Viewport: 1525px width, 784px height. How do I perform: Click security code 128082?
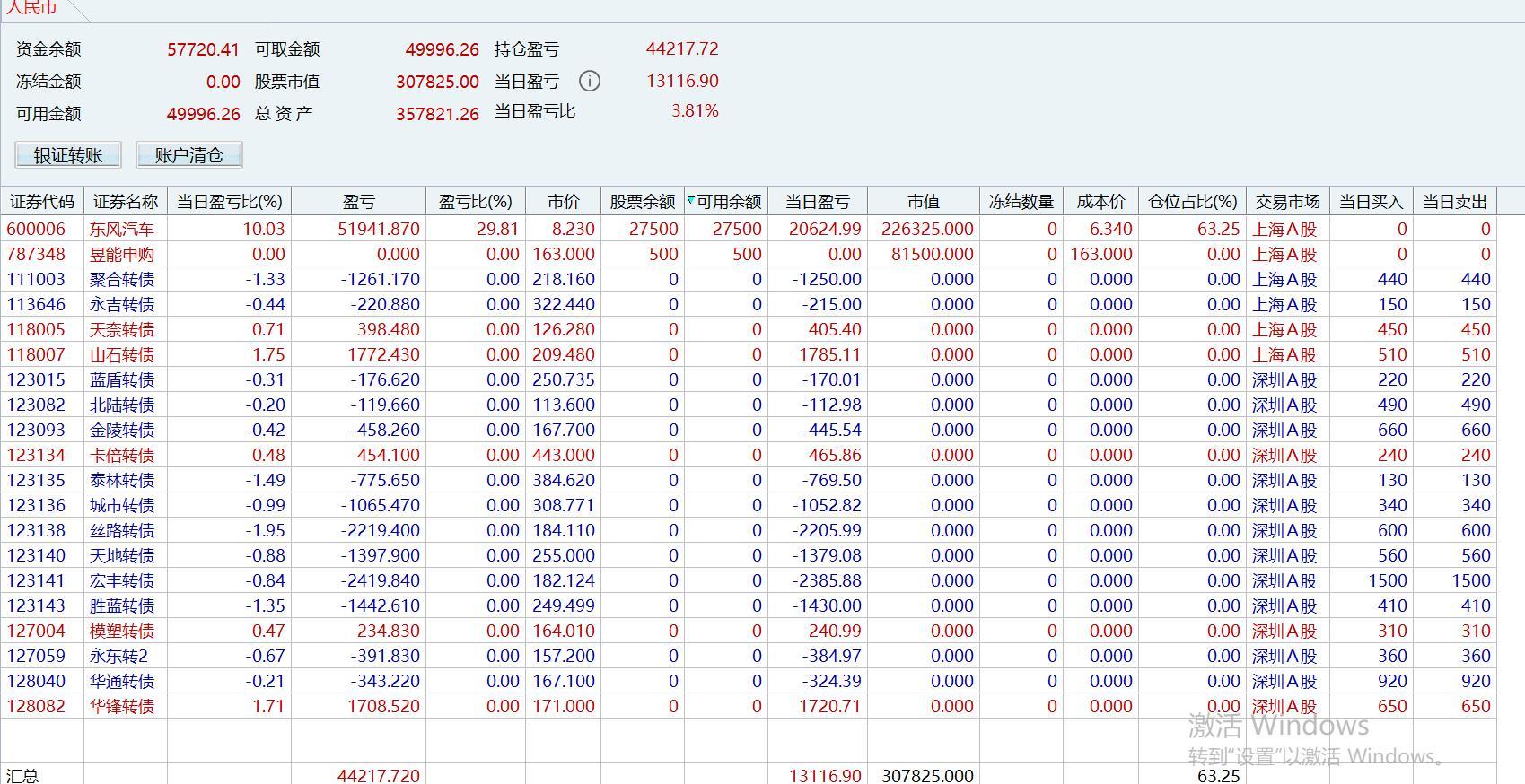pyautogui.click(x=36, y=706)
